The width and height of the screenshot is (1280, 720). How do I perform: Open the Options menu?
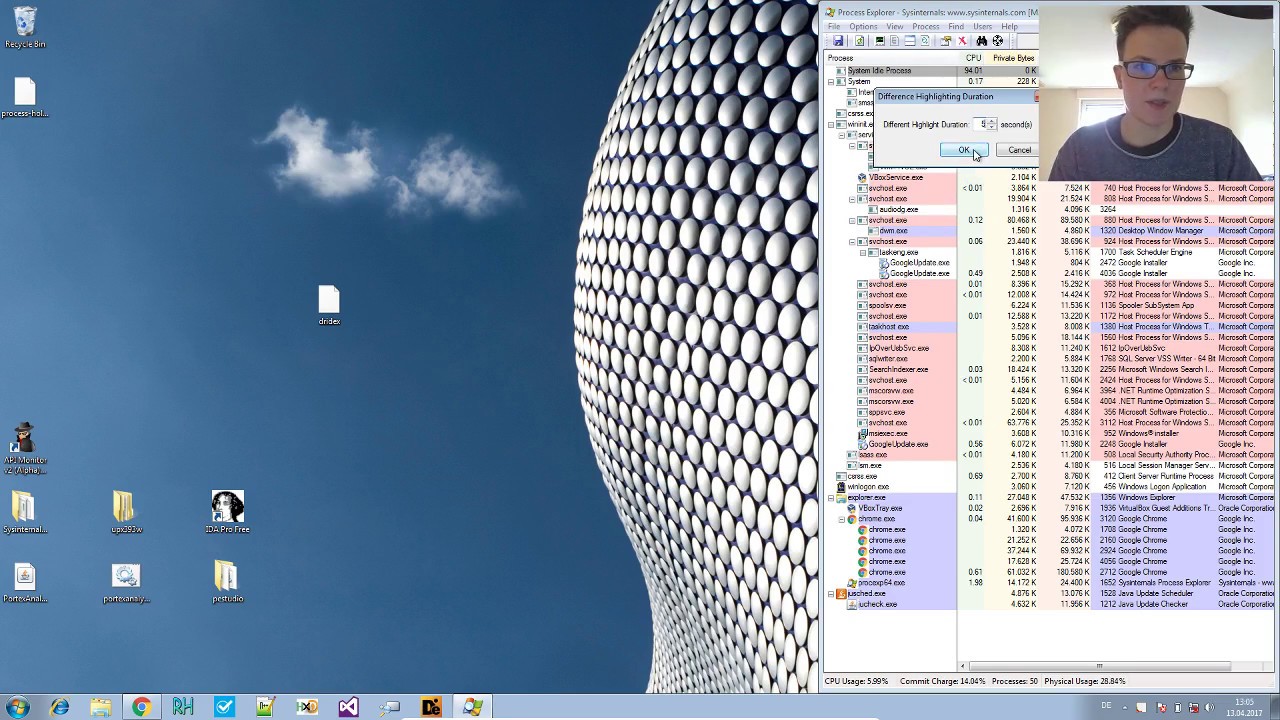863,27
